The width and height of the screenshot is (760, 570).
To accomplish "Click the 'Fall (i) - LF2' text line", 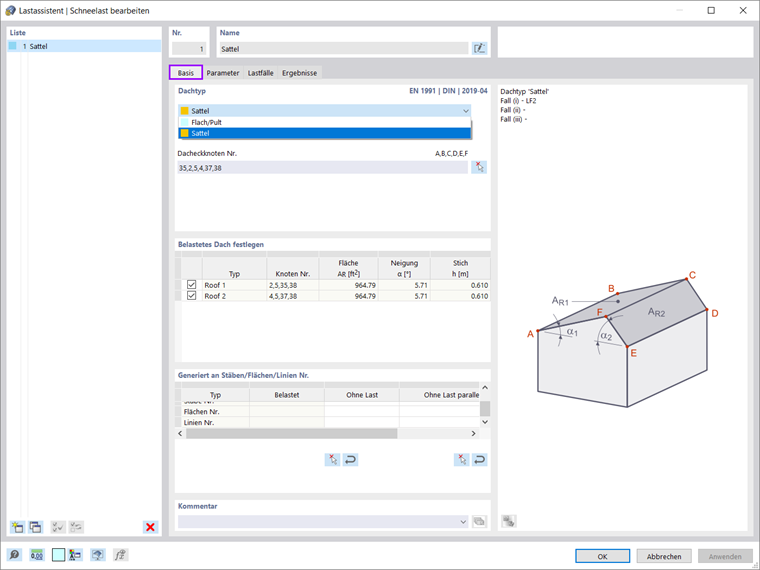I will click(x=518, y=101).
